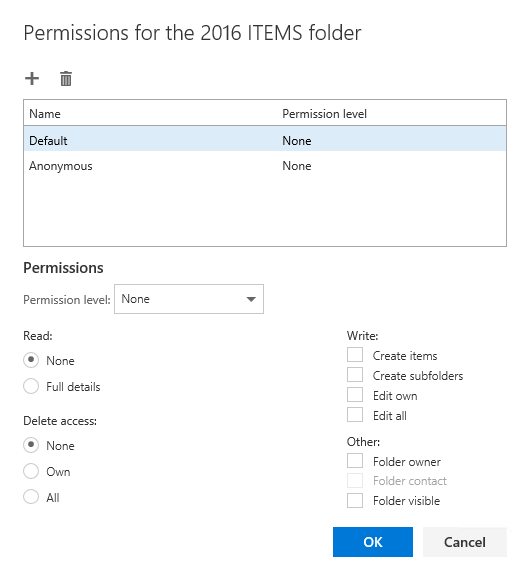Click the Name column header
The height and width of the screenshot is (574, 530).
[45, 114]
